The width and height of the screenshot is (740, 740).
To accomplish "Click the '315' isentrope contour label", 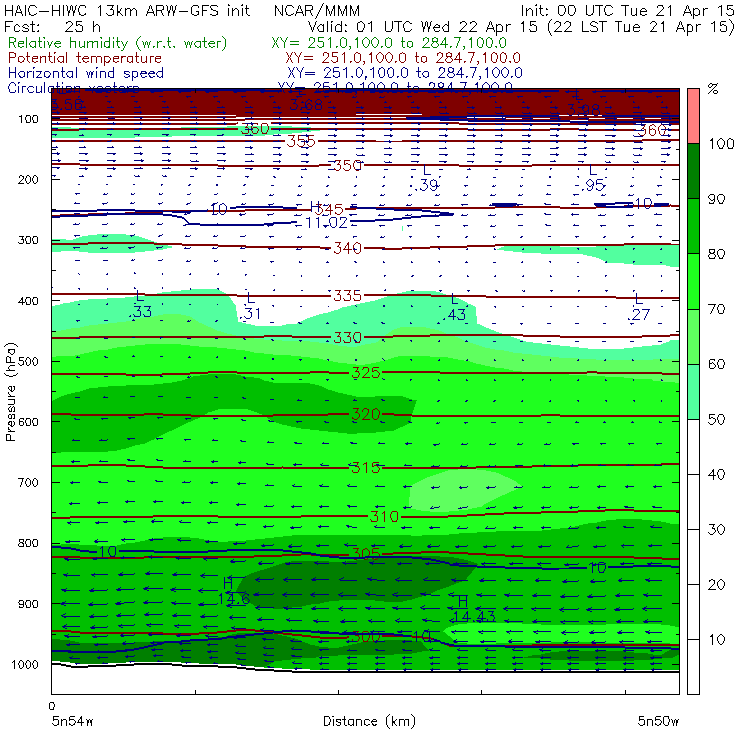I will [366, 467].
